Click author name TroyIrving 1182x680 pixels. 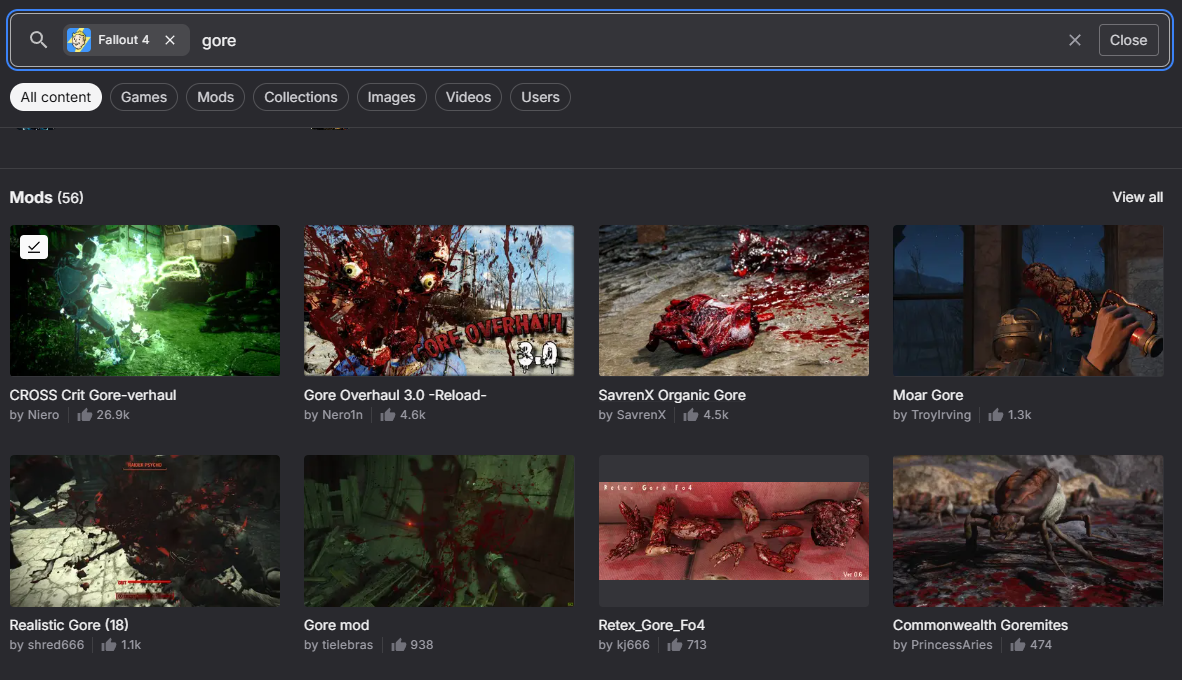pyautogui.click(x=941, y=415)
